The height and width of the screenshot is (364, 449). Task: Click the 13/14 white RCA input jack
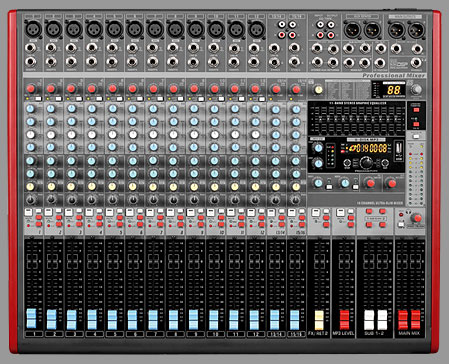[282, 25]
